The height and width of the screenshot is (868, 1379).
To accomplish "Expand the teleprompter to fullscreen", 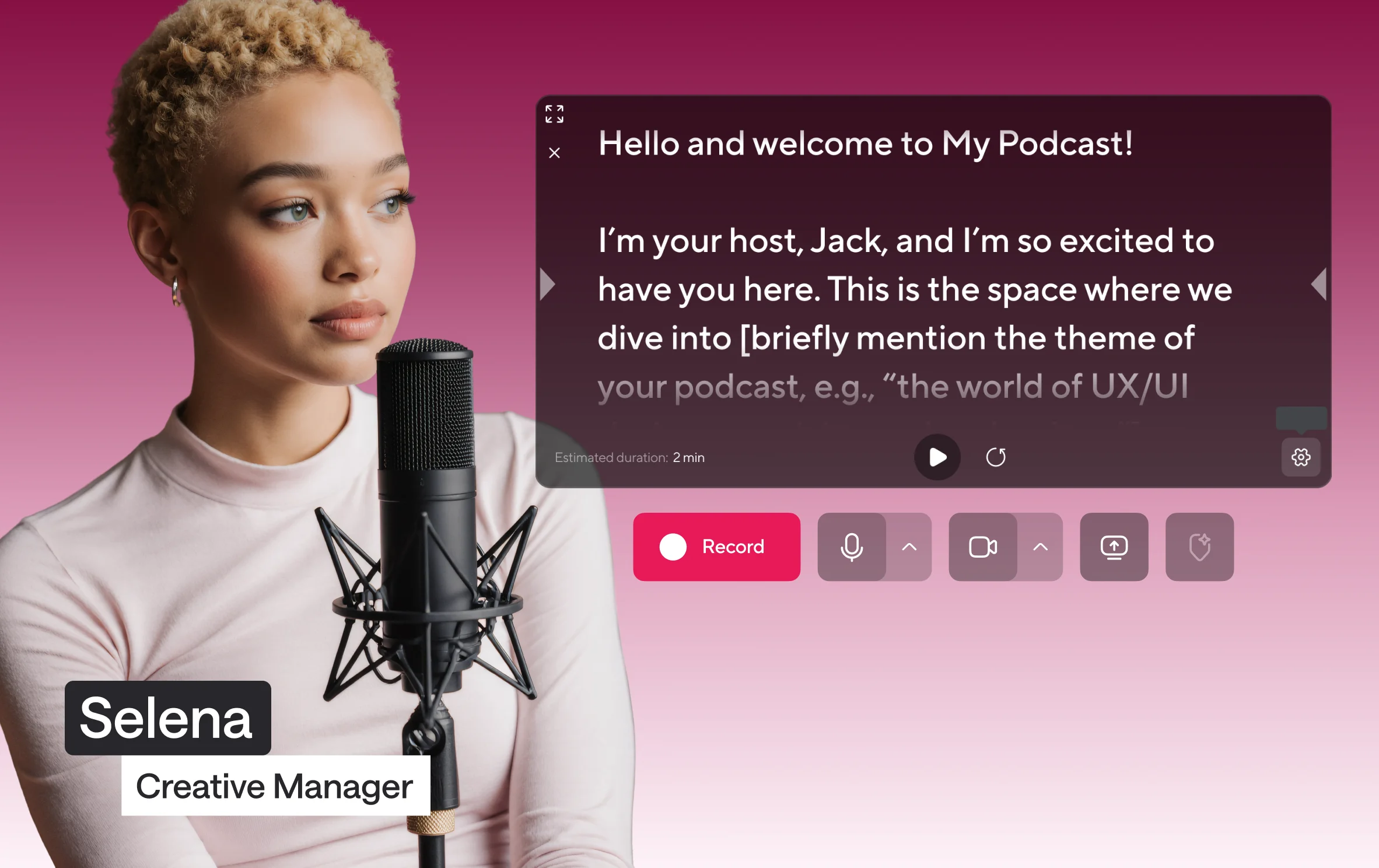I will click(x=554, y=114).
